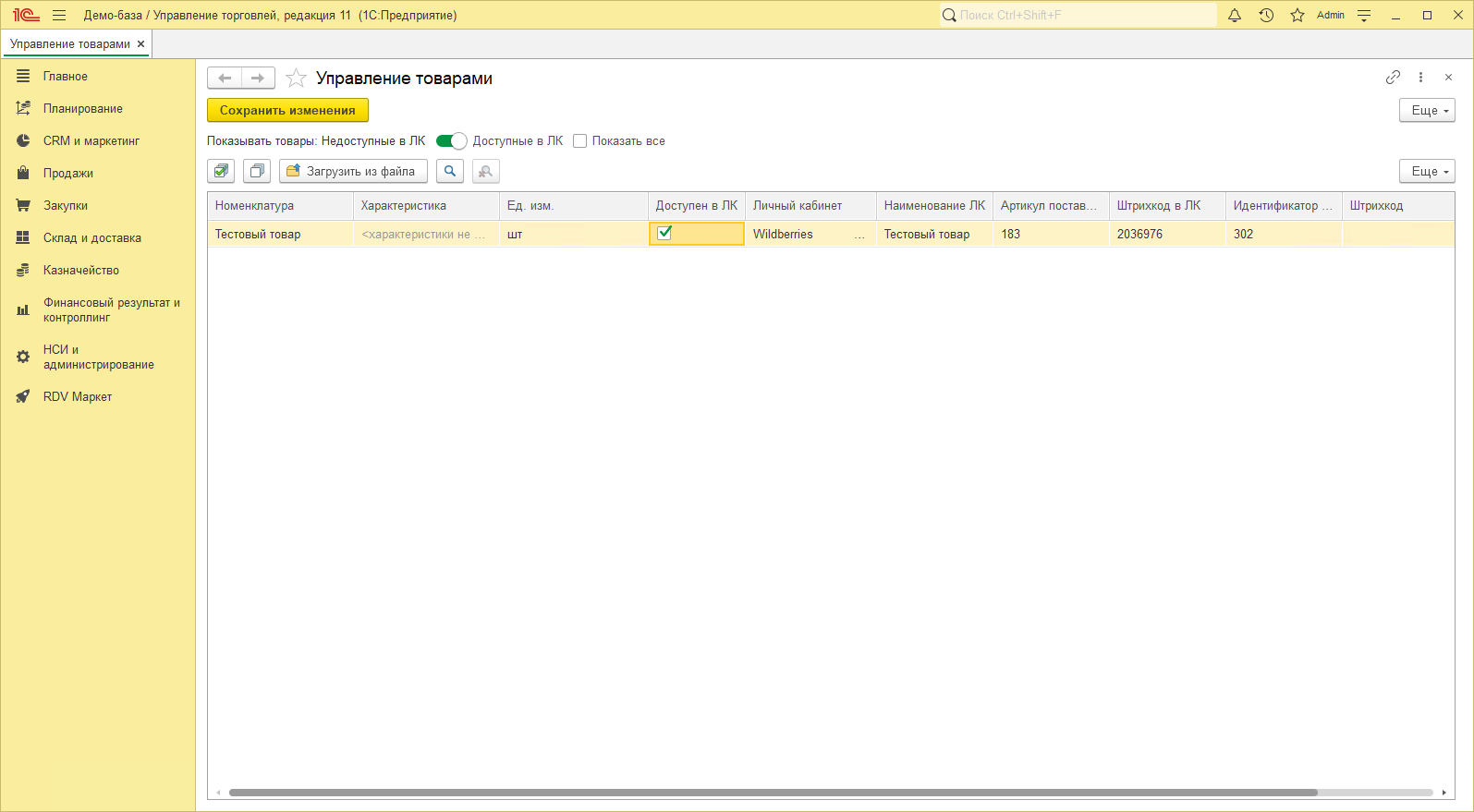Open service settings lines icon near Admin
This screenshot has width=1474, height=812.
pos(1364,15)
